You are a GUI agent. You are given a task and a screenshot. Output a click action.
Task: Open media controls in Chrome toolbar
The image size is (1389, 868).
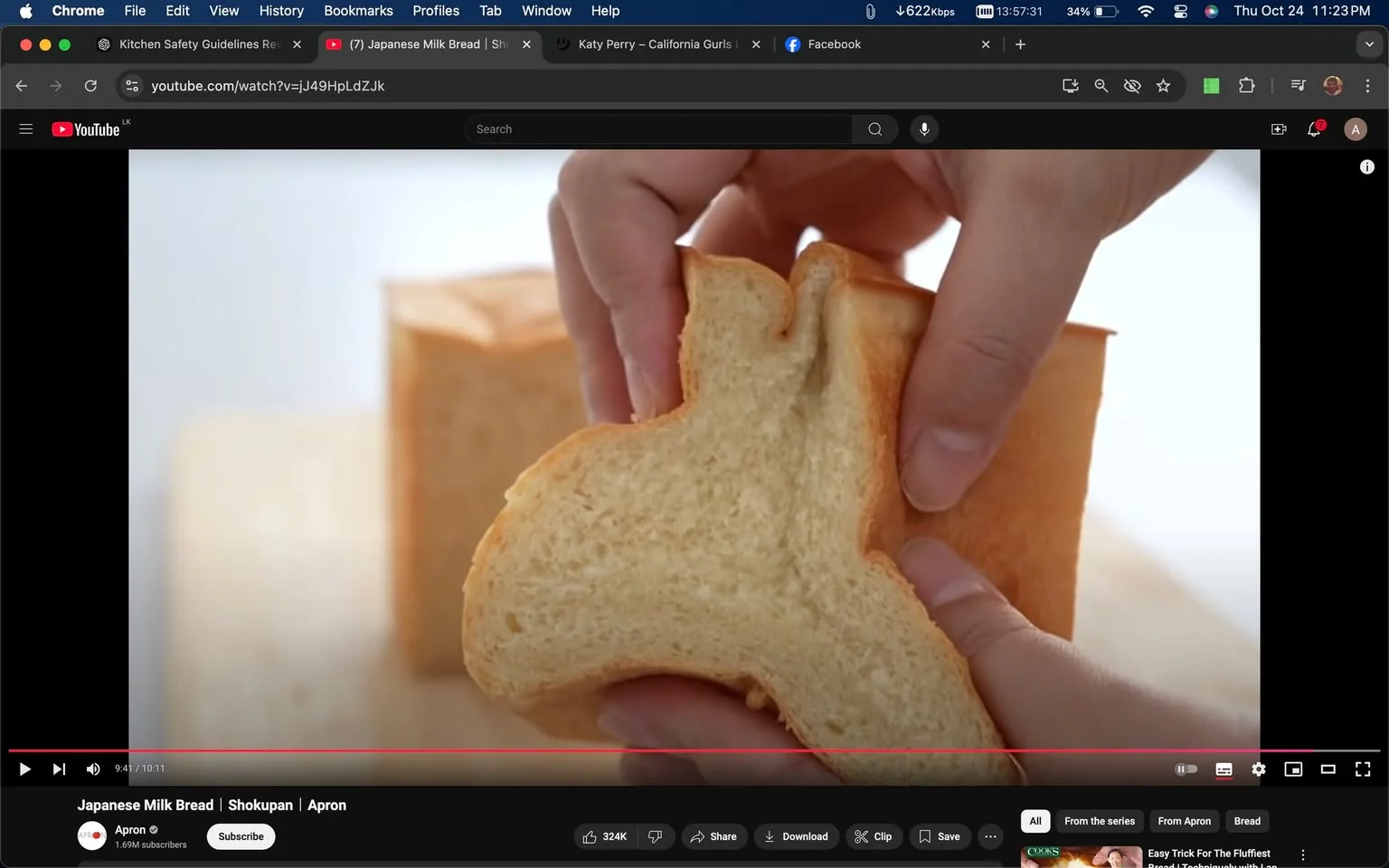click(x=1298, y=86)
